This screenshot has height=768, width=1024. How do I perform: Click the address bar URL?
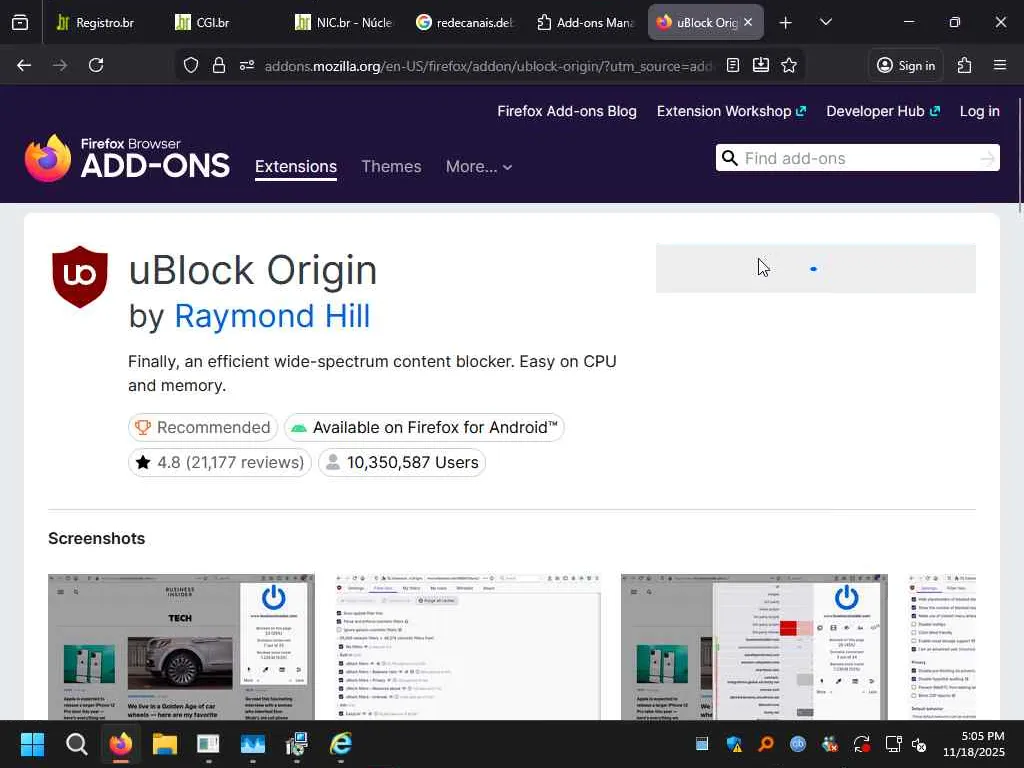pyautogui.click(x=488, y=66)
